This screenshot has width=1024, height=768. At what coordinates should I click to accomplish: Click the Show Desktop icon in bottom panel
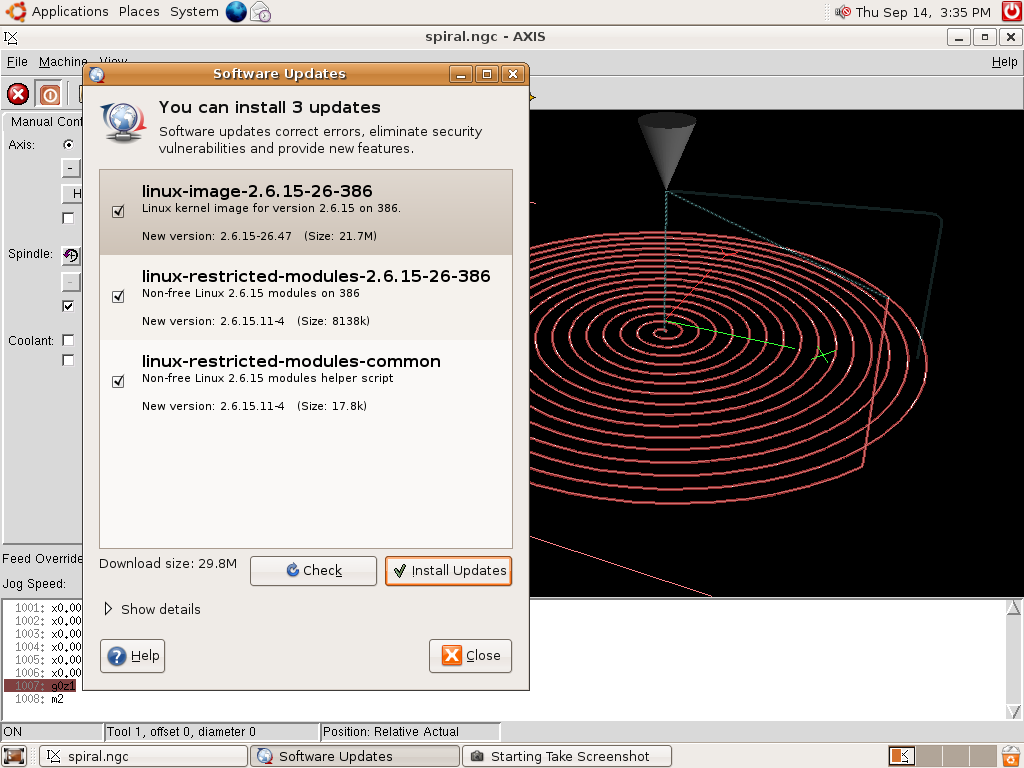point(14,756)
